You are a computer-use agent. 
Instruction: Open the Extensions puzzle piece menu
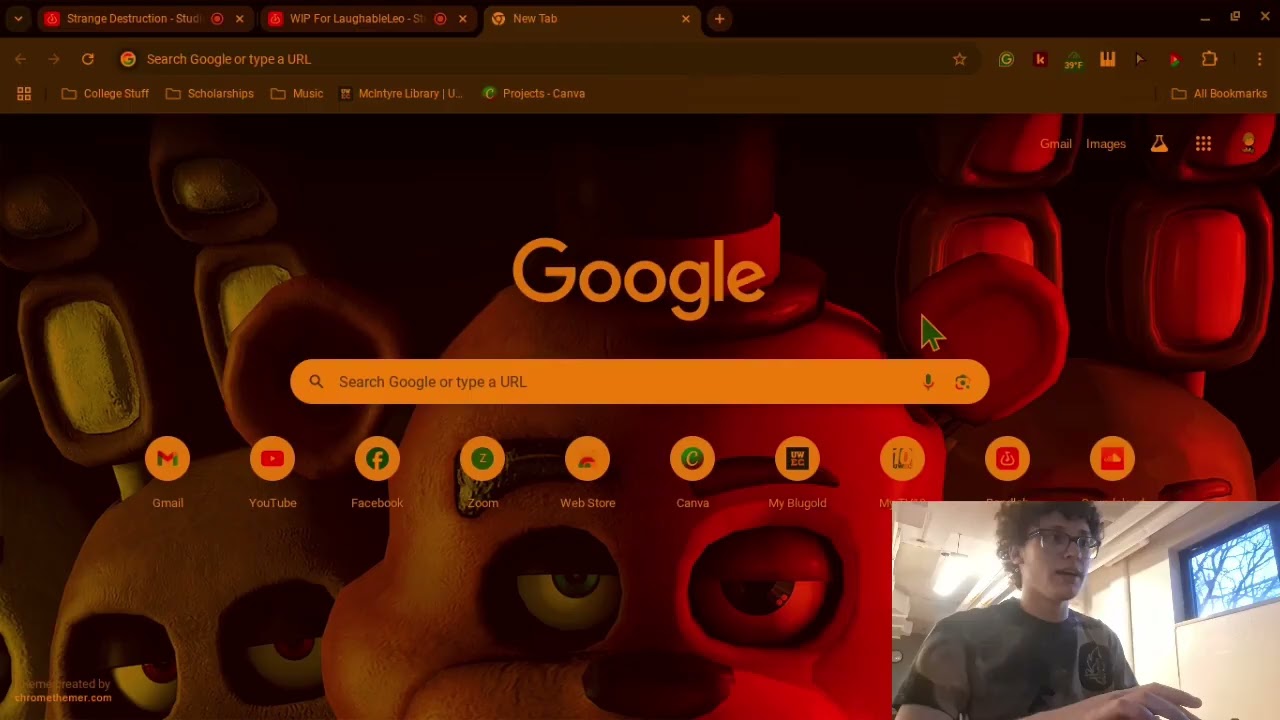(x=1209, y=59)
